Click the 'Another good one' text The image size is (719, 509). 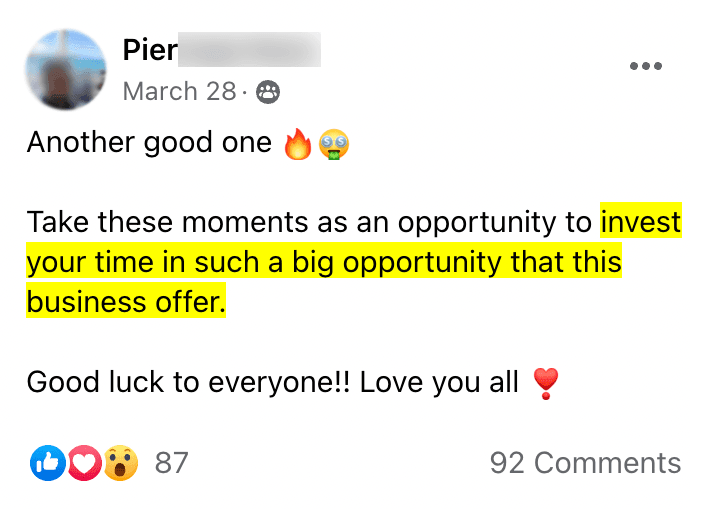tap(148, 143)
